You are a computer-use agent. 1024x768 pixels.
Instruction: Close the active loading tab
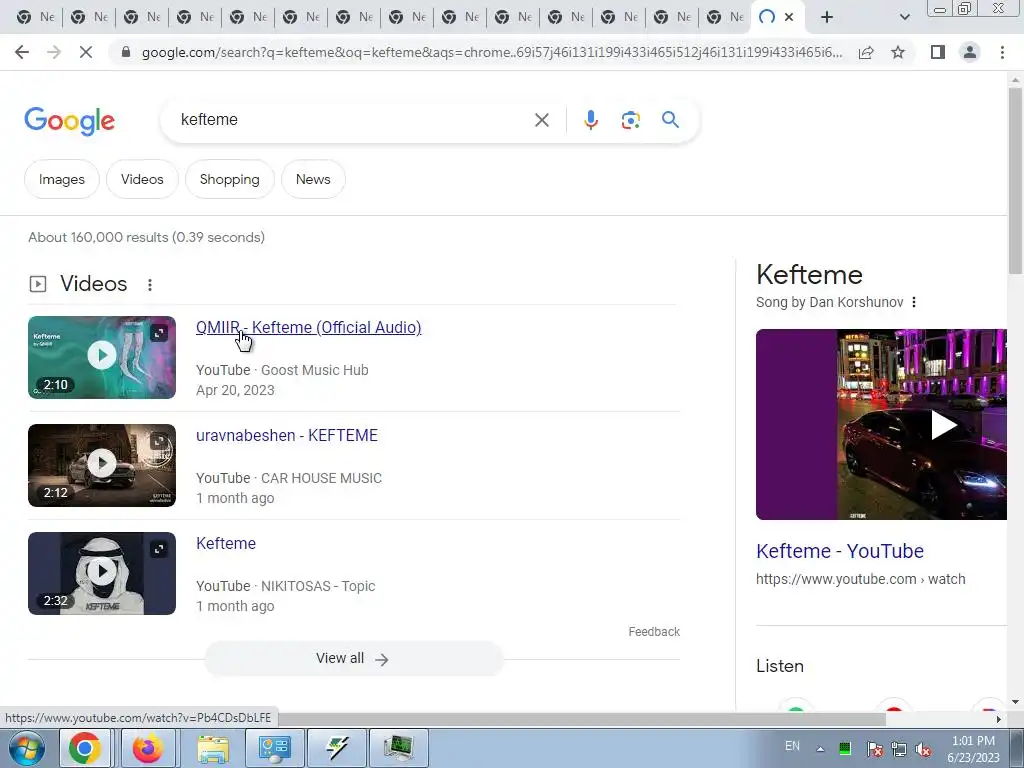(790, 17)
